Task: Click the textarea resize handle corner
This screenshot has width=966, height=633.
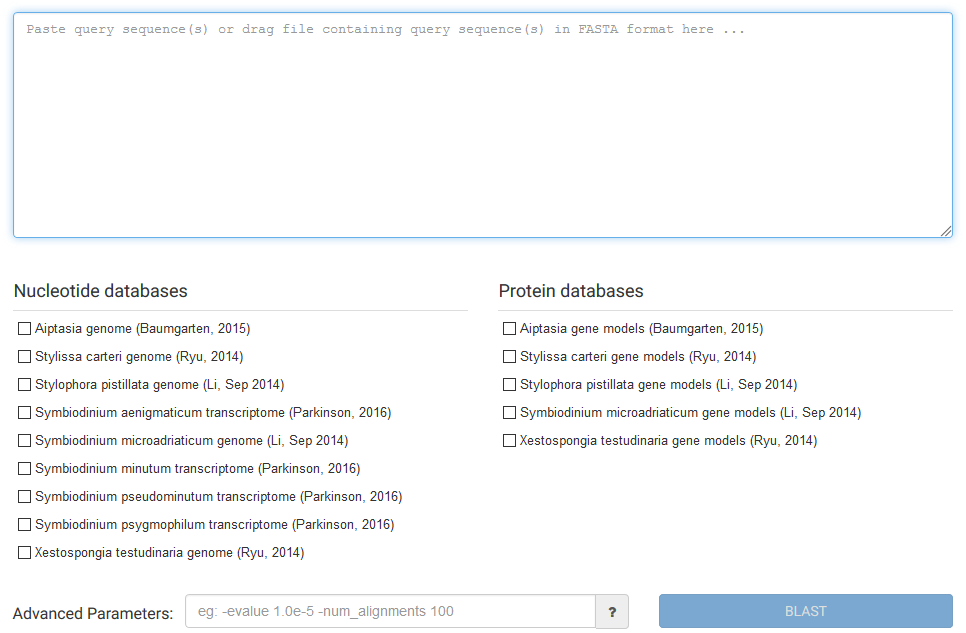Action: tap(946, 231)
